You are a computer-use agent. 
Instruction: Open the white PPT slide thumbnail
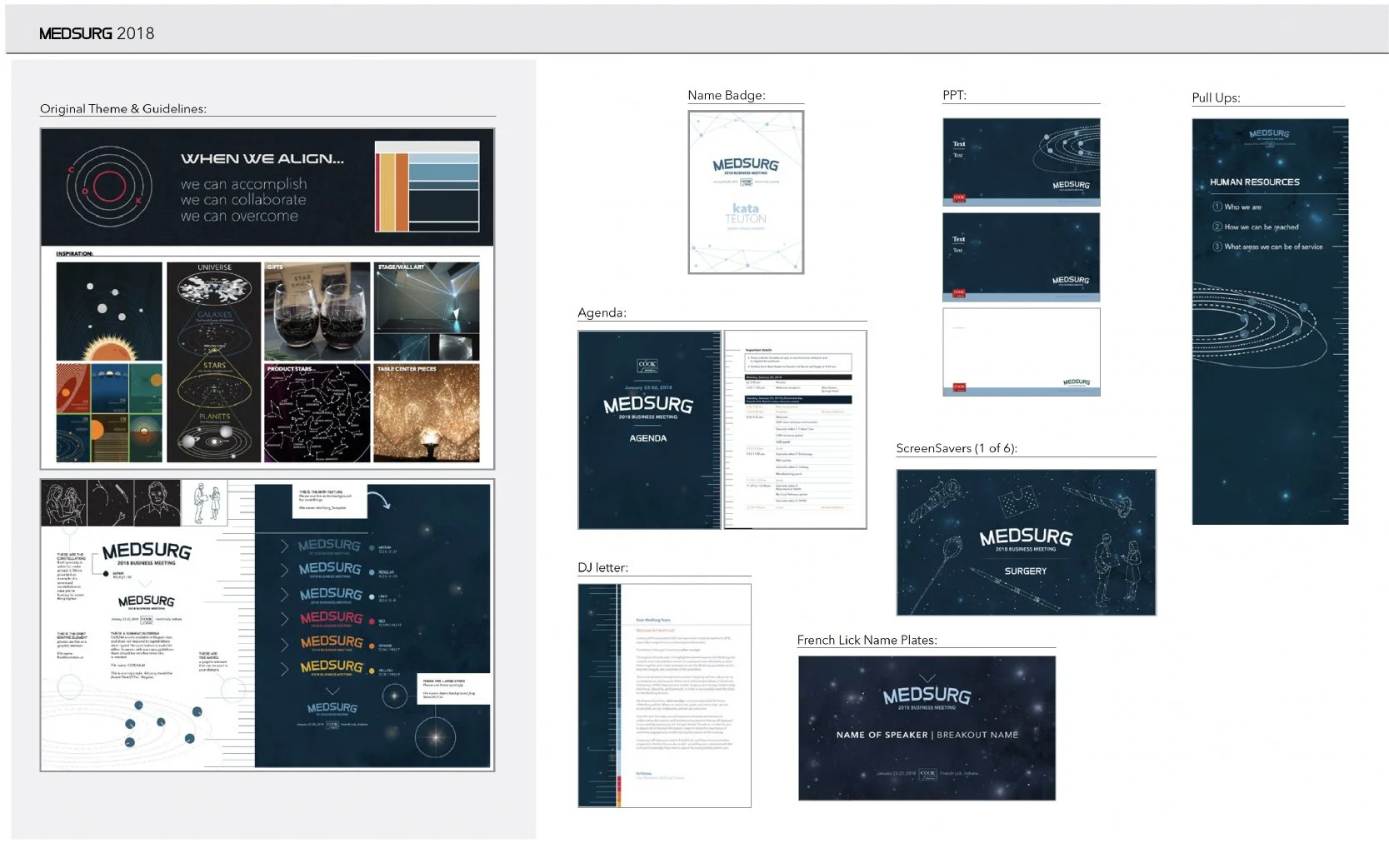point(1022,352)
